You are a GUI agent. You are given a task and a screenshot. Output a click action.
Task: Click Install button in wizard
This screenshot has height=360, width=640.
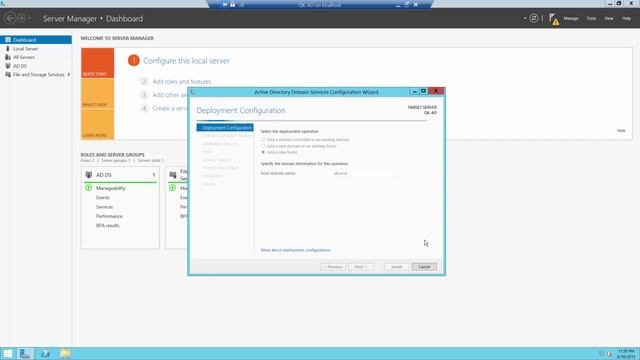click(x=396, y=267)
